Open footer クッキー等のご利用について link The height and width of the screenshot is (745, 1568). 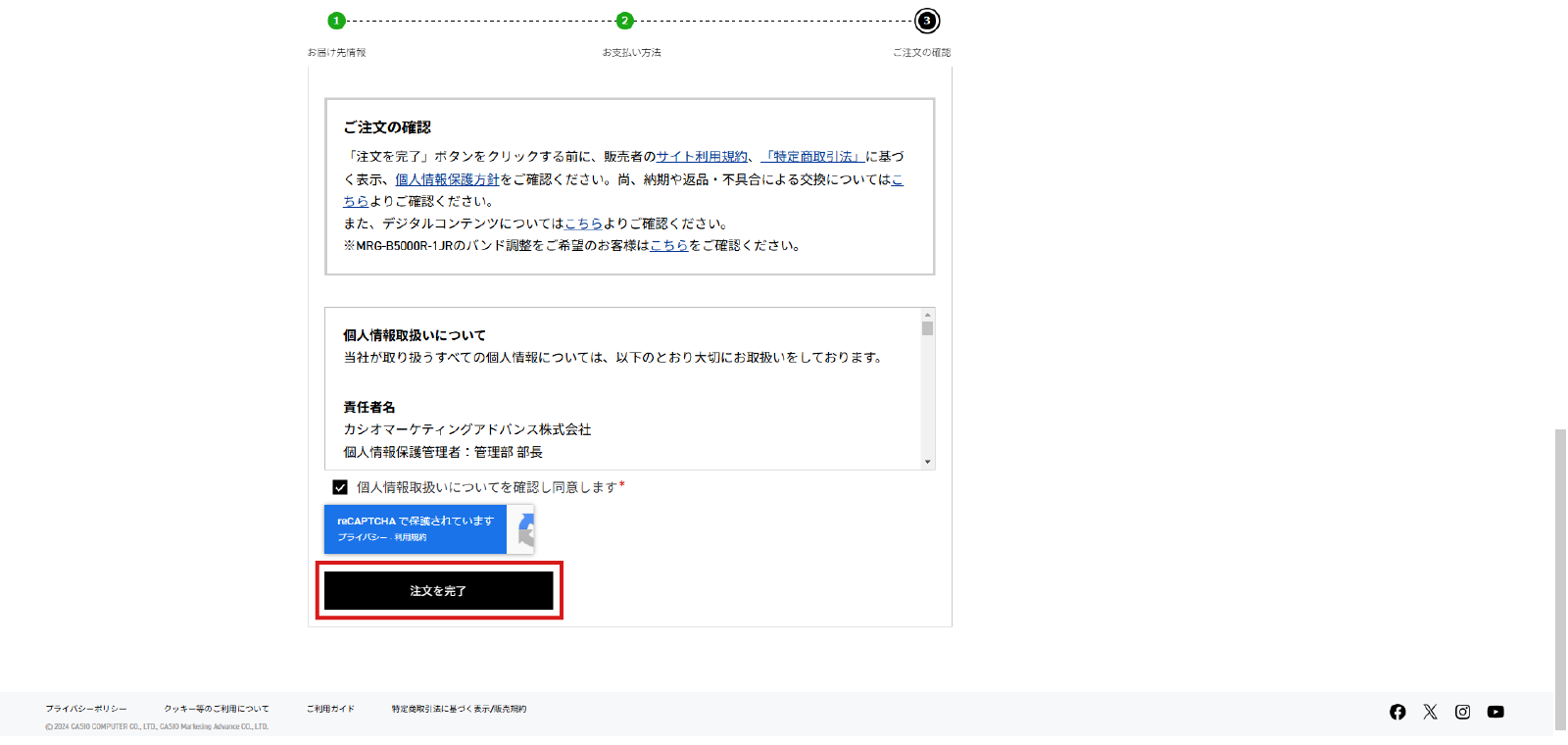point(216,709)
